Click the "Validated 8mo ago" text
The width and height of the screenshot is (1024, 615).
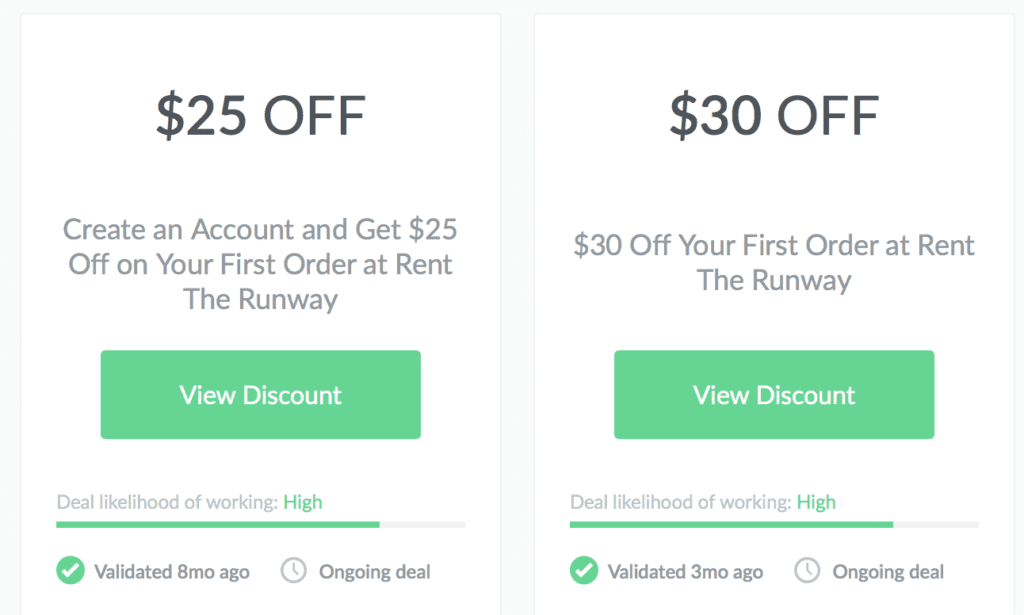coord(172,572)
